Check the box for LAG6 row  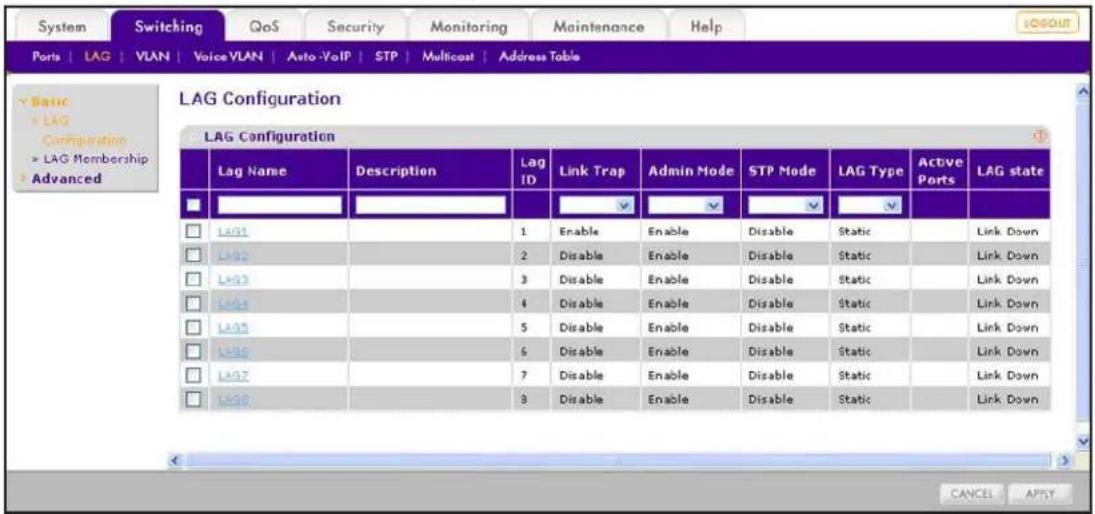click(193, 351)
